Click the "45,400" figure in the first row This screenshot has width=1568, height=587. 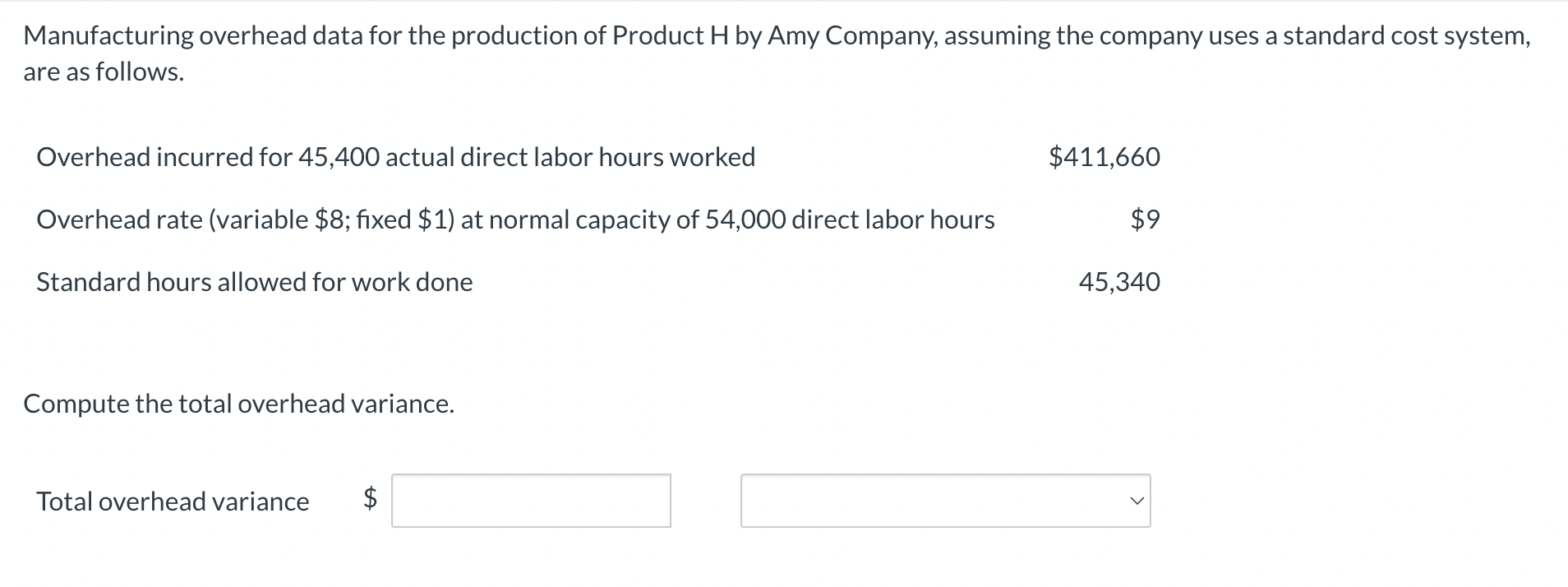[339, 157]
